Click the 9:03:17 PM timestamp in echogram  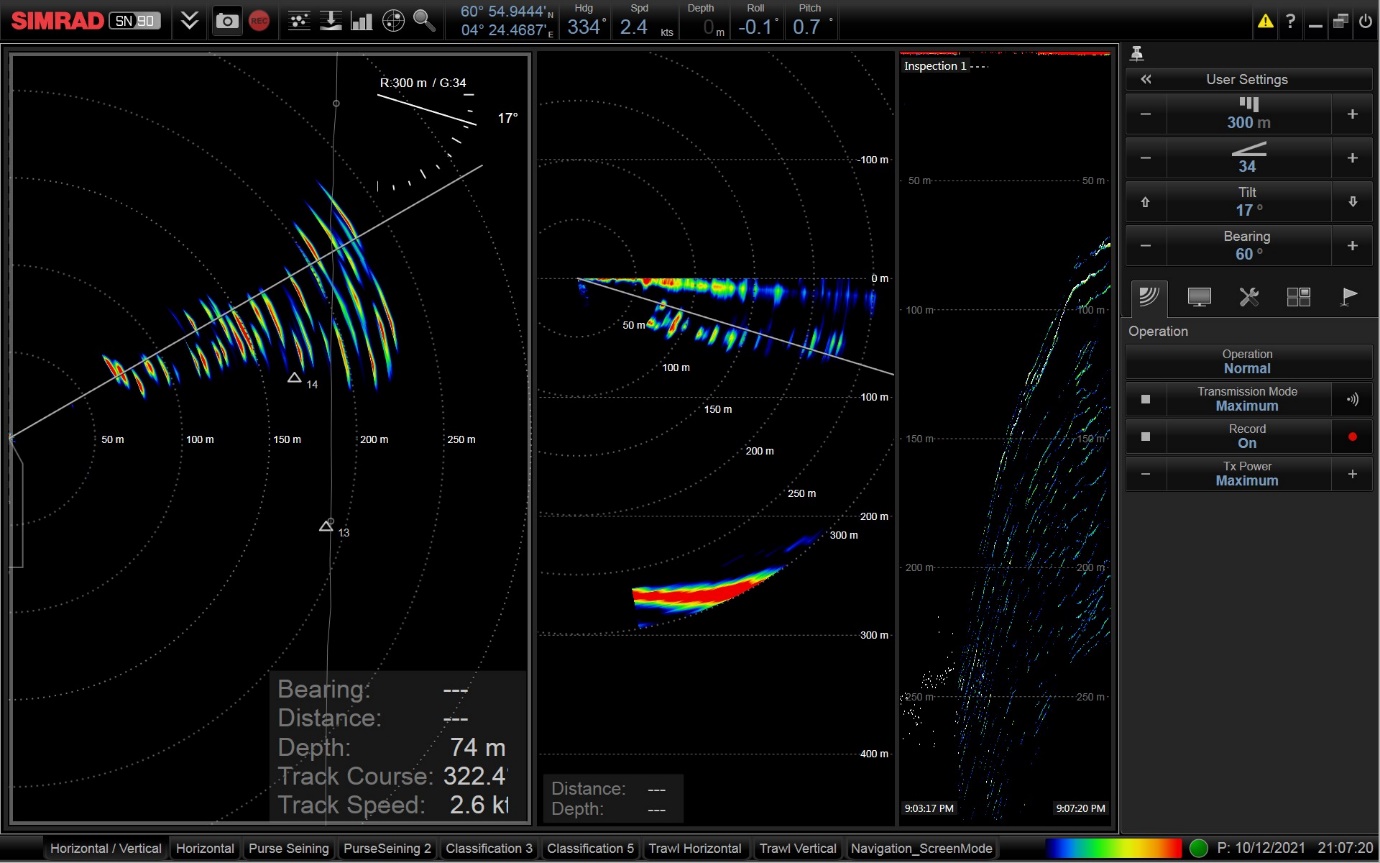point(930,808)
